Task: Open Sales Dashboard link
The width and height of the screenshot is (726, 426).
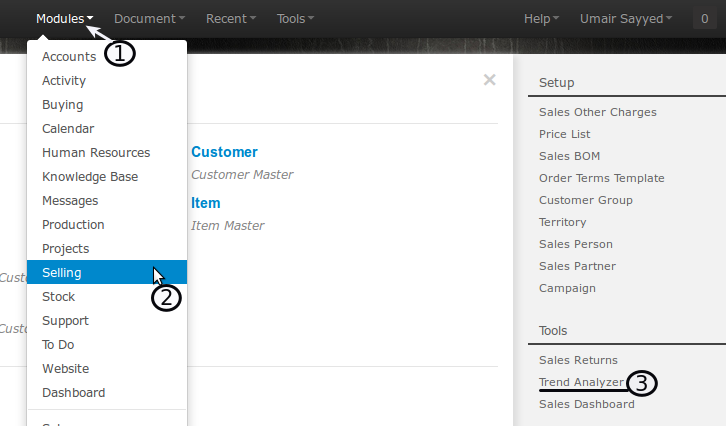Action: pyautogui.click(x=586, y=404)
